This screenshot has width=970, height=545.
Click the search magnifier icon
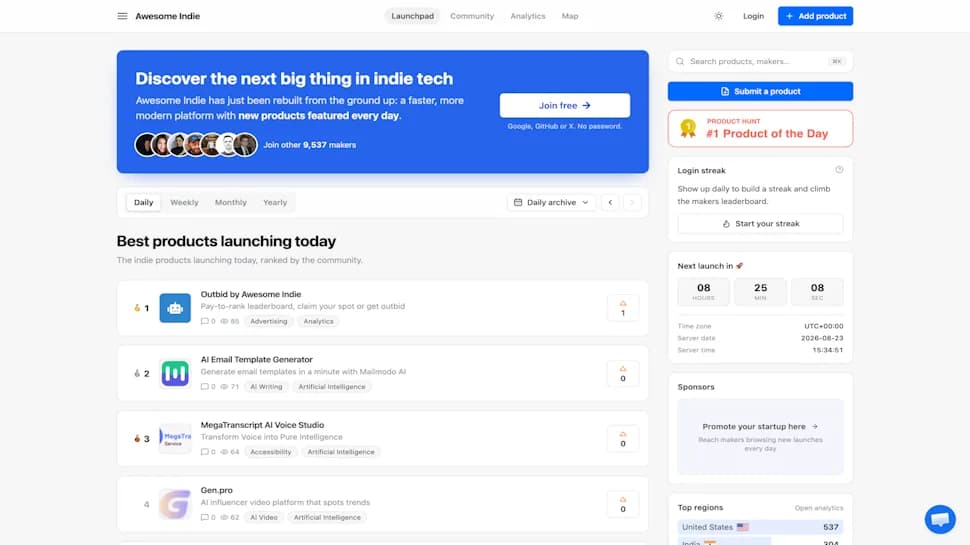[680, 61]
